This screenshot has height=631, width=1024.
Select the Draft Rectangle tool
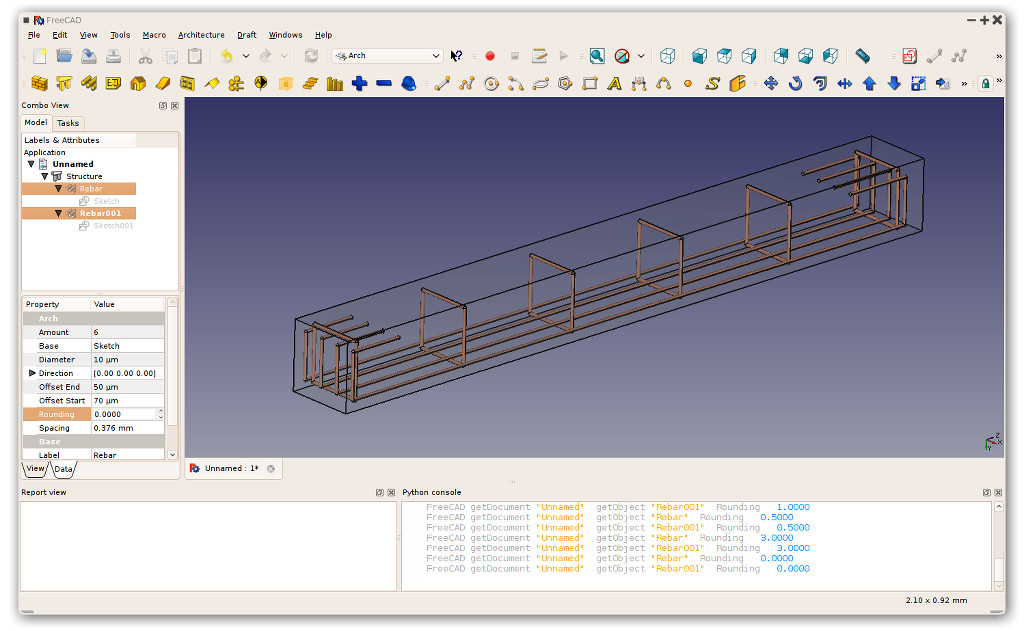pyautogui.click(x=590, y=84)
